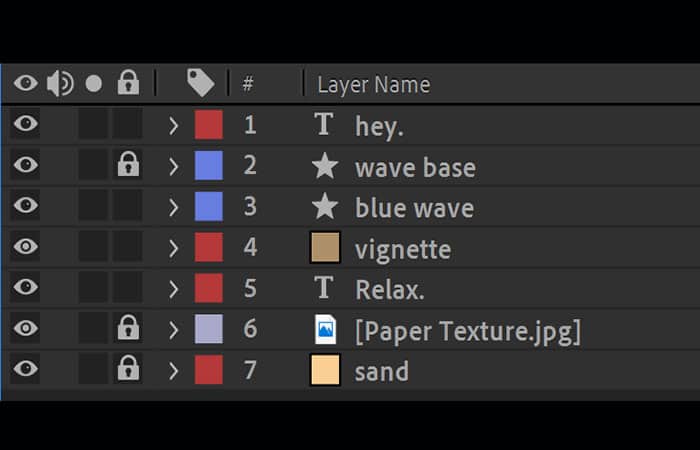Click the Layer Name column header
This screenshot has height=450, width=700.
coord(374,84)
